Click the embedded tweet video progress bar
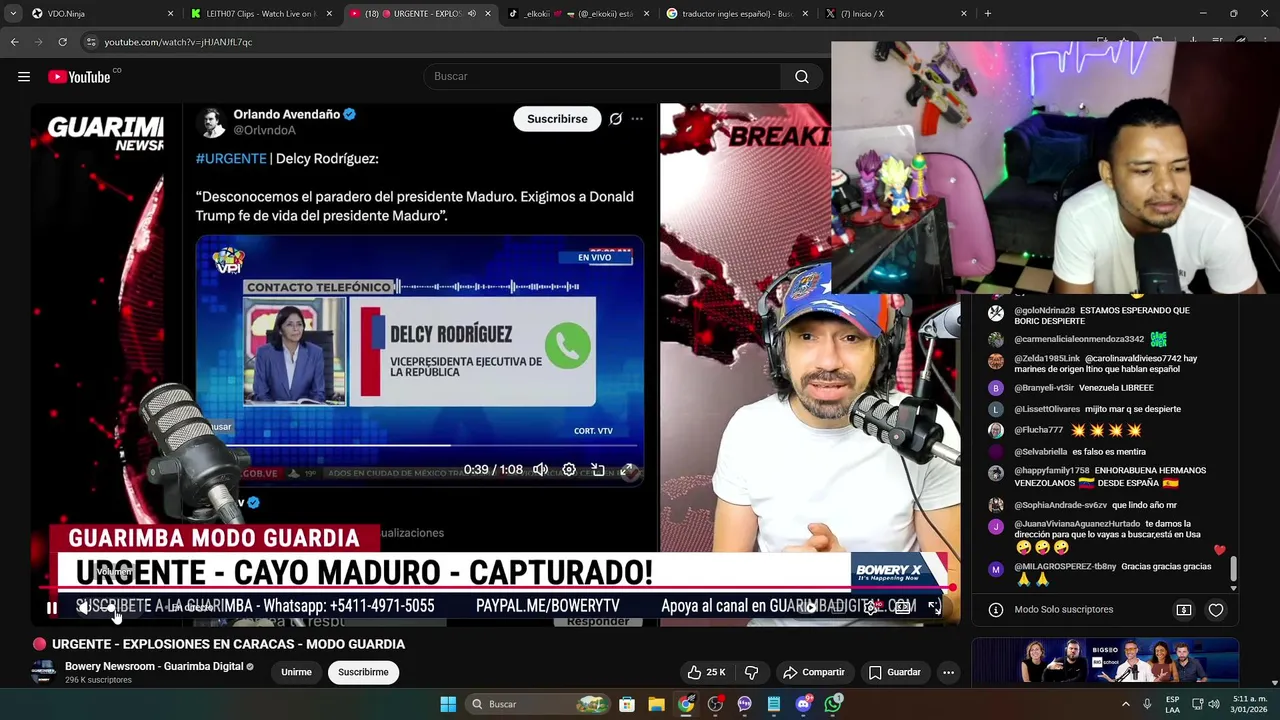This screenshot has height=720, width=1280. [420, 446]
